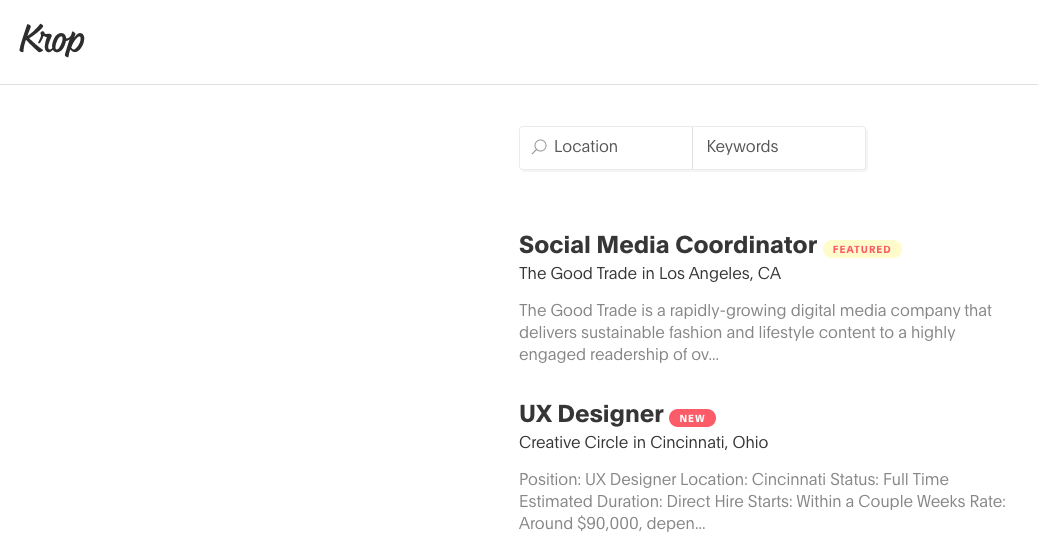Open the Social Media Coordinator job listing
Viewport: 1038px width, 539px height.
coord(667,245)
